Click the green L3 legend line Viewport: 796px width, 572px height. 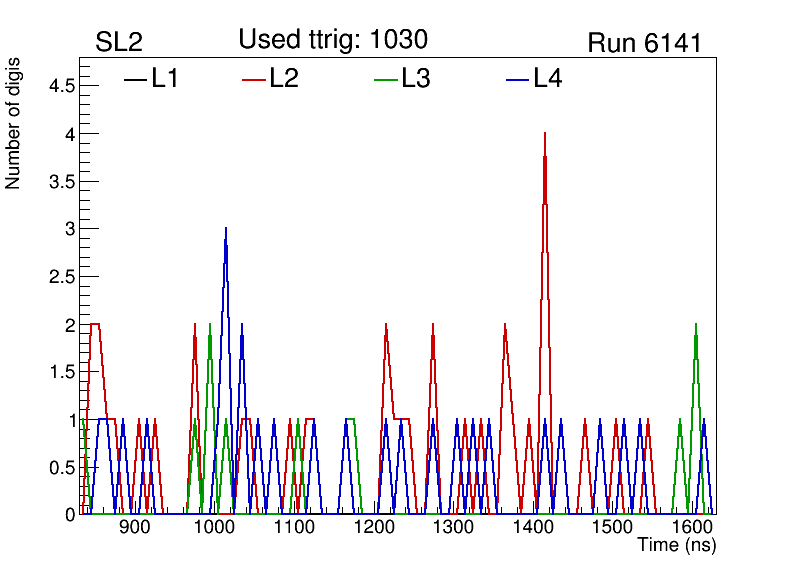pyautogui.click(x=386, y=79)
